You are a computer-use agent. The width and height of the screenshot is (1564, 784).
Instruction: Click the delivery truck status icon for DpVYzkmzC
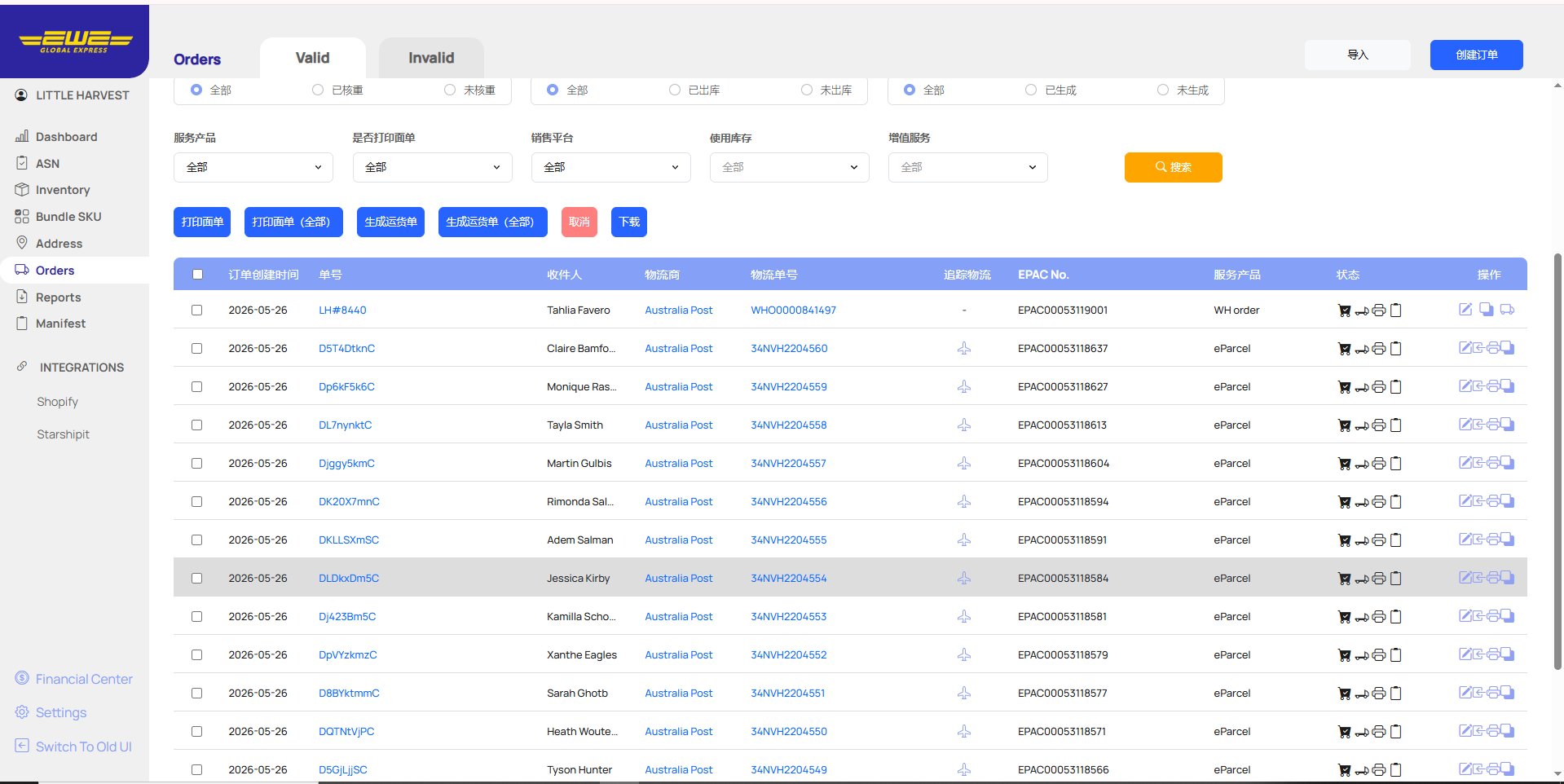tap(1362, 656)
